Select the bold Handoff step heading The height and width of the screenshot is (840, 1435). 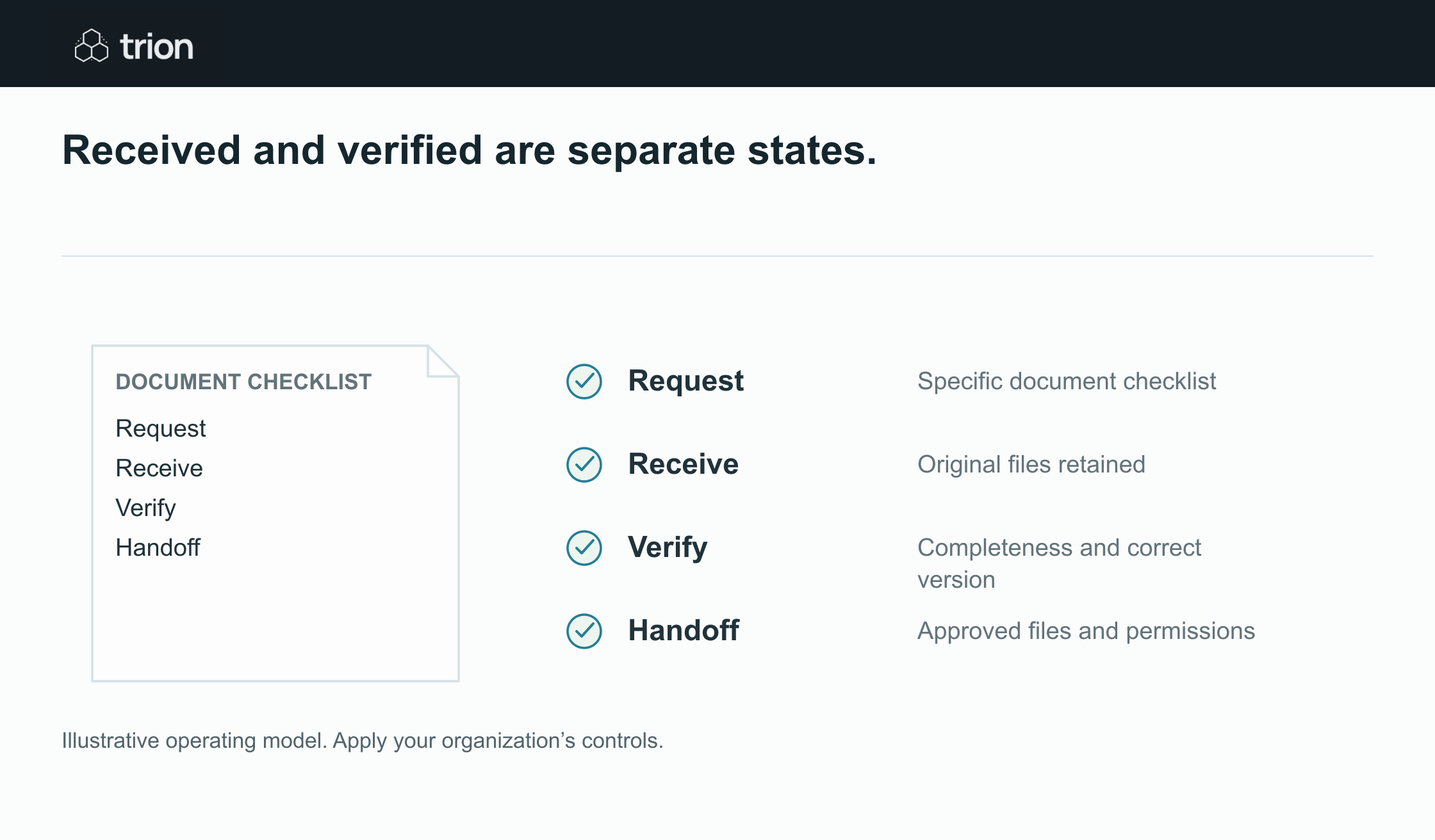point(684,631)
